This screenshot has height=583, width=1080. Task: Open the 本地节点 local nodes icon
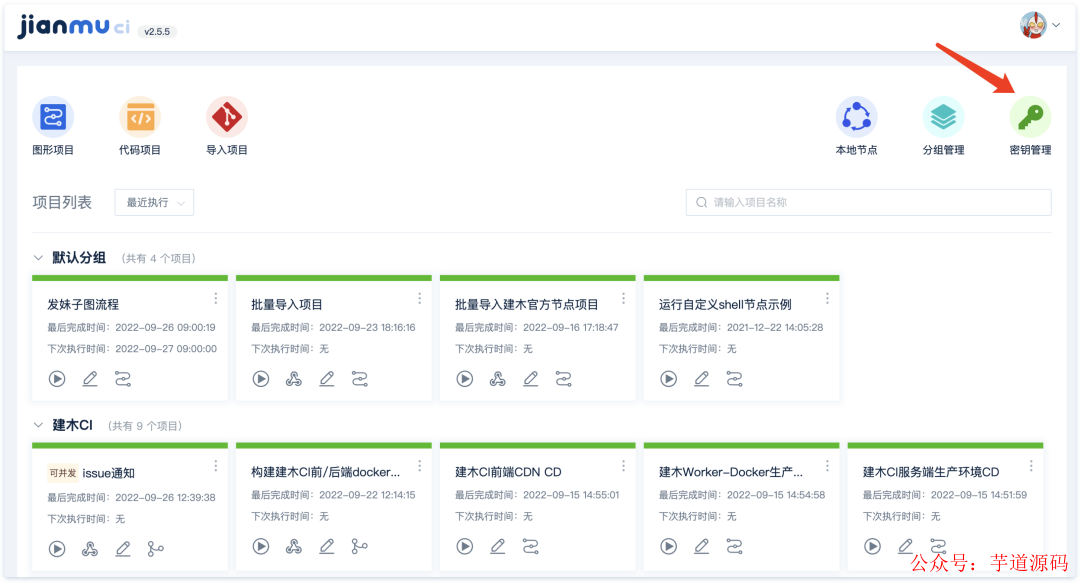(x=856, y=117)
